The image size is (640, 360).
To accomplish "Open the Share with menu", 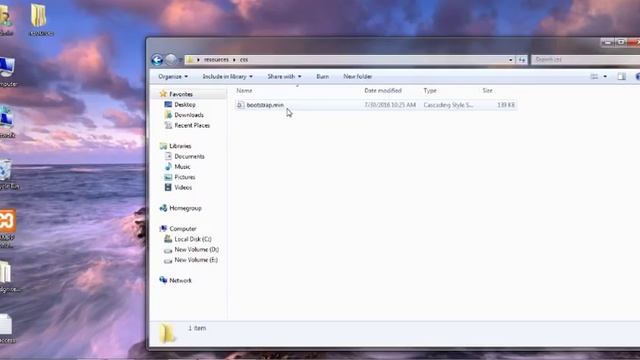I will pos(284,76).
